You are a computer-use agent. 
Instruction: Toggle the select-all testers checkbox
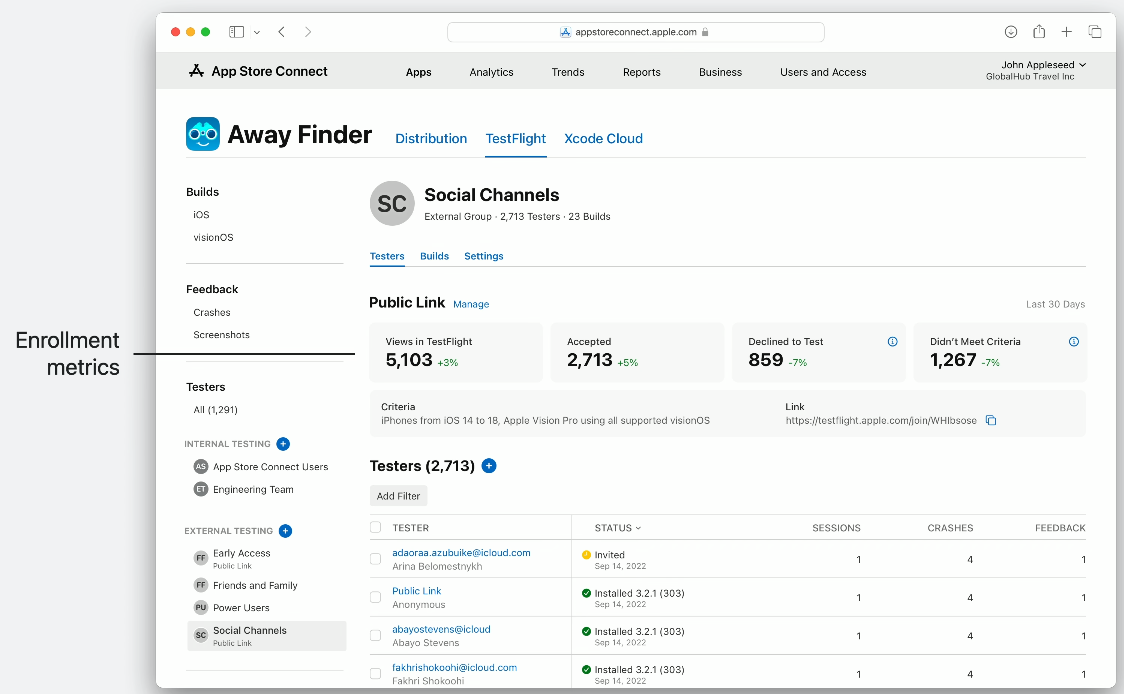click(x=376, y=528)
